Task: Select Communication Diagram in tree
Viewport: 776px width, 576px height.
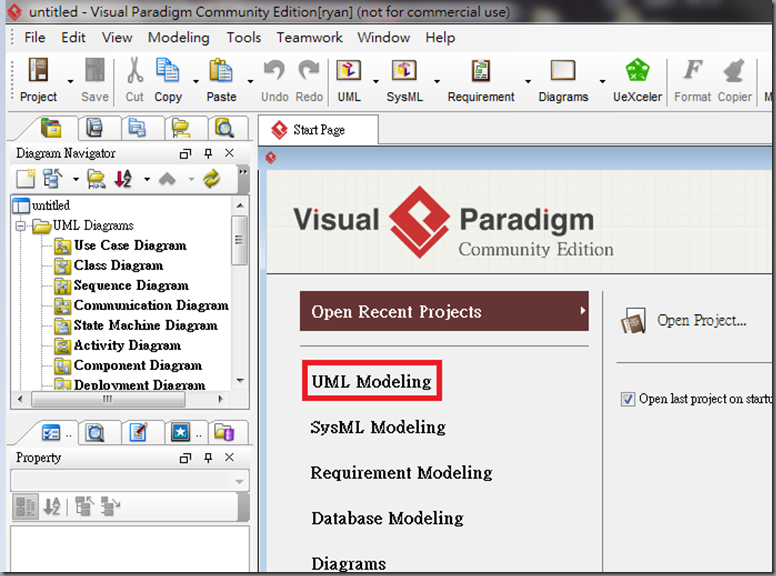Action: point(151,305)
